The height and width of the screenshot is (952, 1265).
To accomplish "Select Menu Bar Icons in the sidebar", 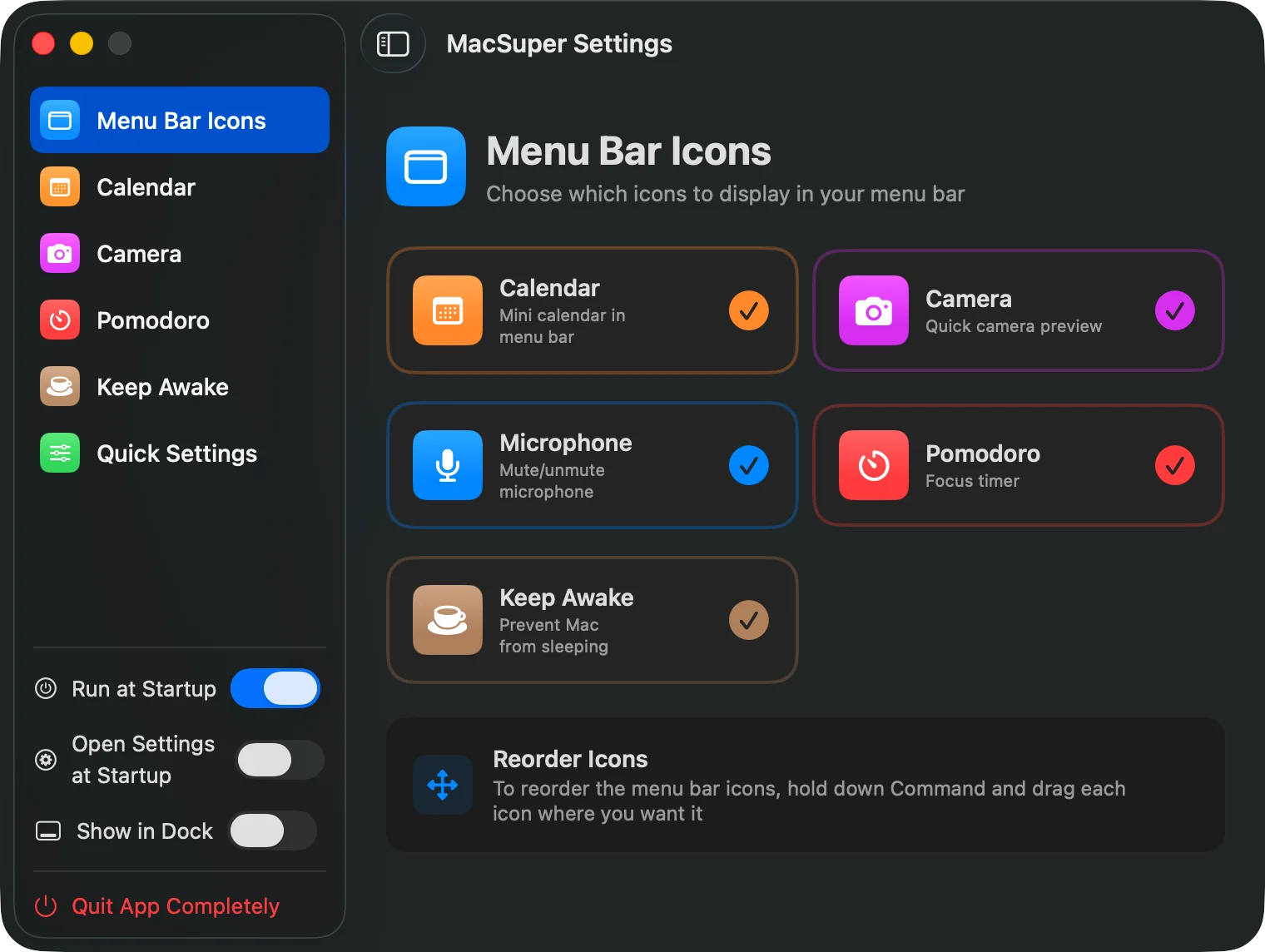I will point(180,120).
